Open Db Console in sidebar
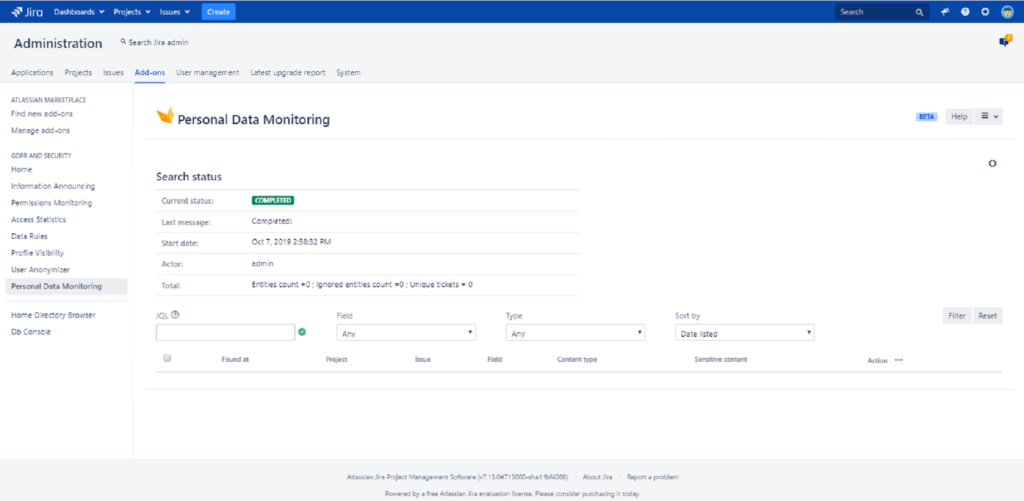This screenshot has height=501, width=1024. [31, 332]
